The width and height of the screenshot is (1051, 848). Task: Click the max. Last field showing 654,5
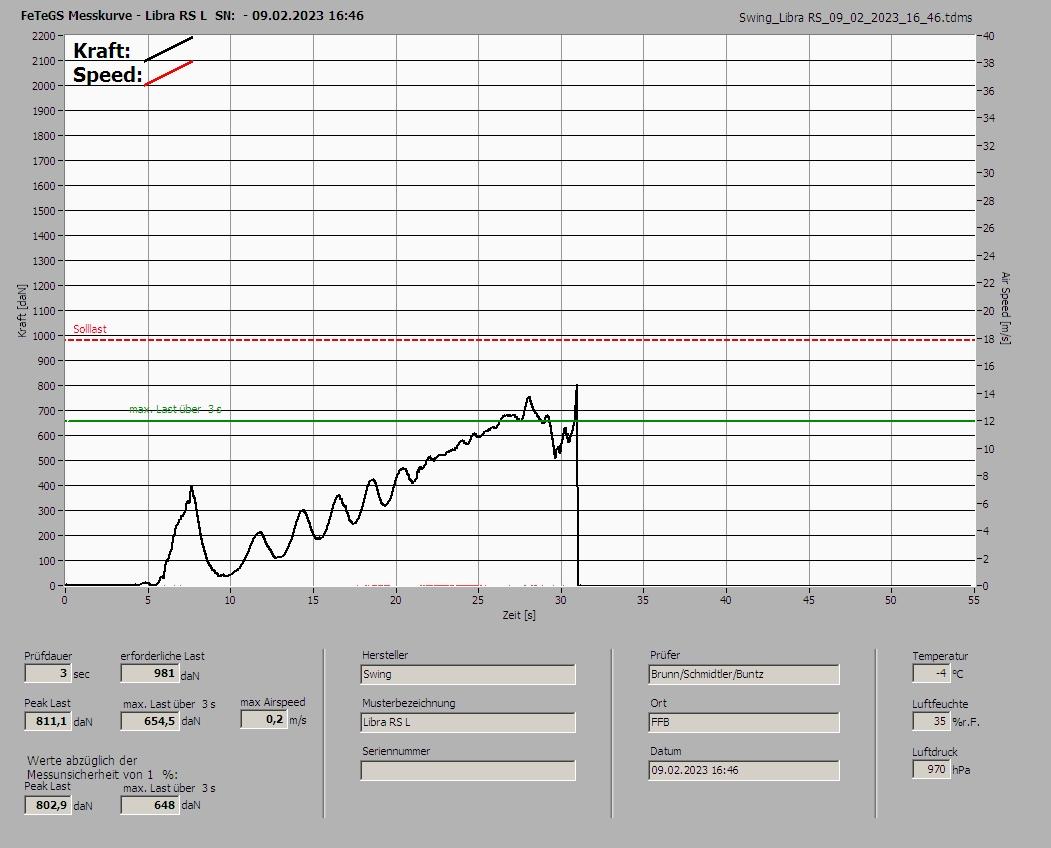[x=150, y=721]
